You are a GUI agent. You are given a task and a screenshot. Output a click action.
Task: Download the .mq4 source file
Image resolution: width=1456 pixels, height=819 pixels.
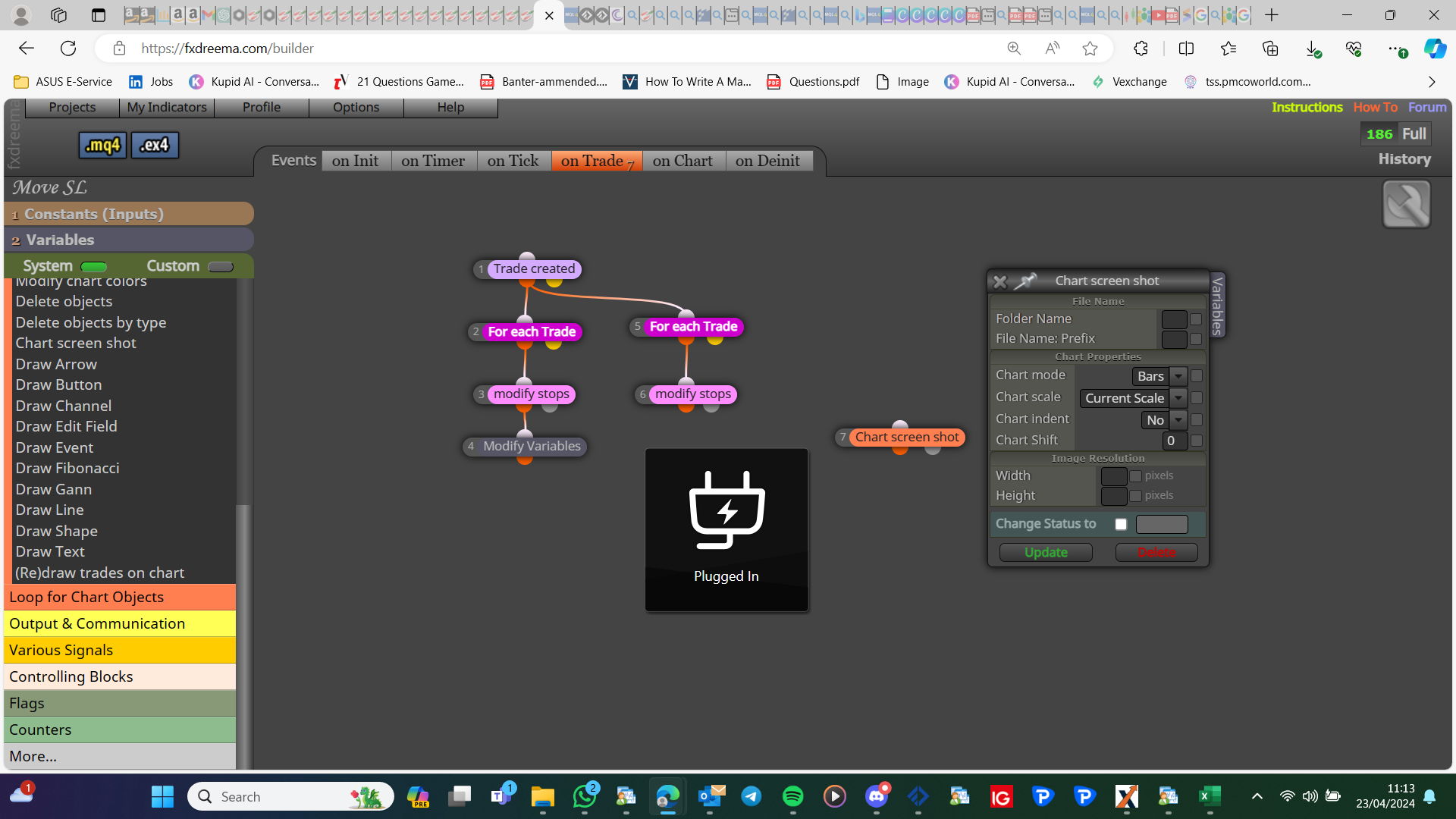pyautogui.click(x=102, y=145)
